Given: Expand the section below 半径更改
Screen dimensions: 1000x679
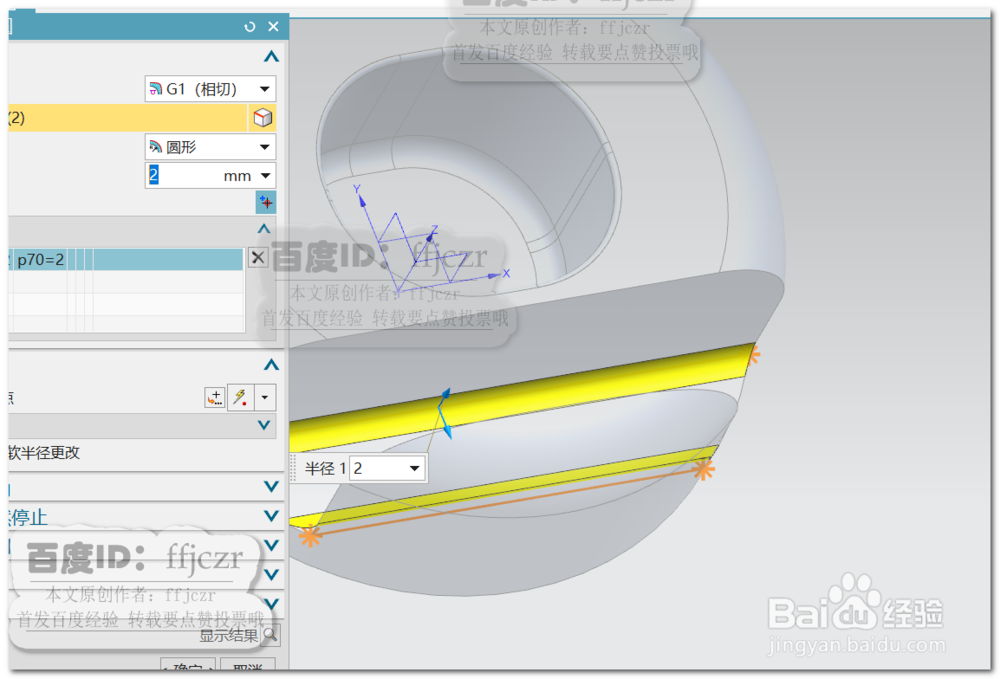Looking at the screenshot, I should coord(271,487).
